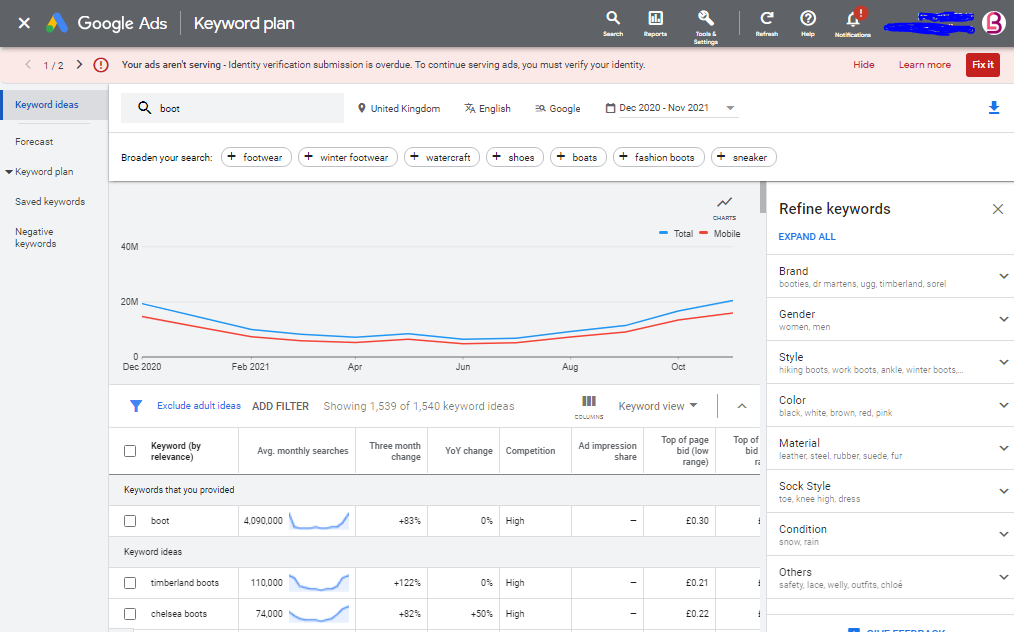Select all keywords header checkbox
Screen dimensions: 1014x632
130,451
